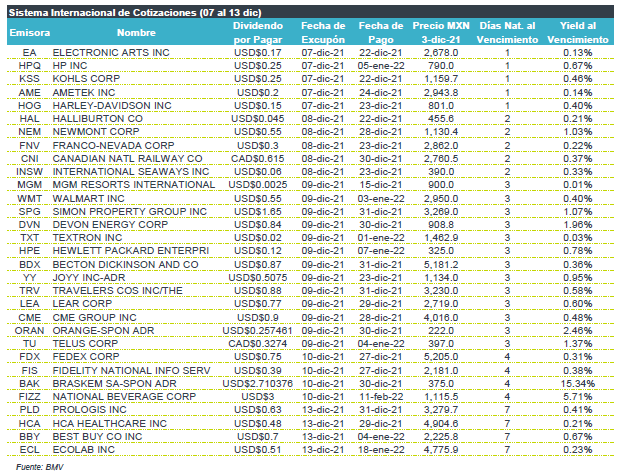Select the Días Nat. al Vencimiento header
Screen dimensions: 627x475
(507, 33)
